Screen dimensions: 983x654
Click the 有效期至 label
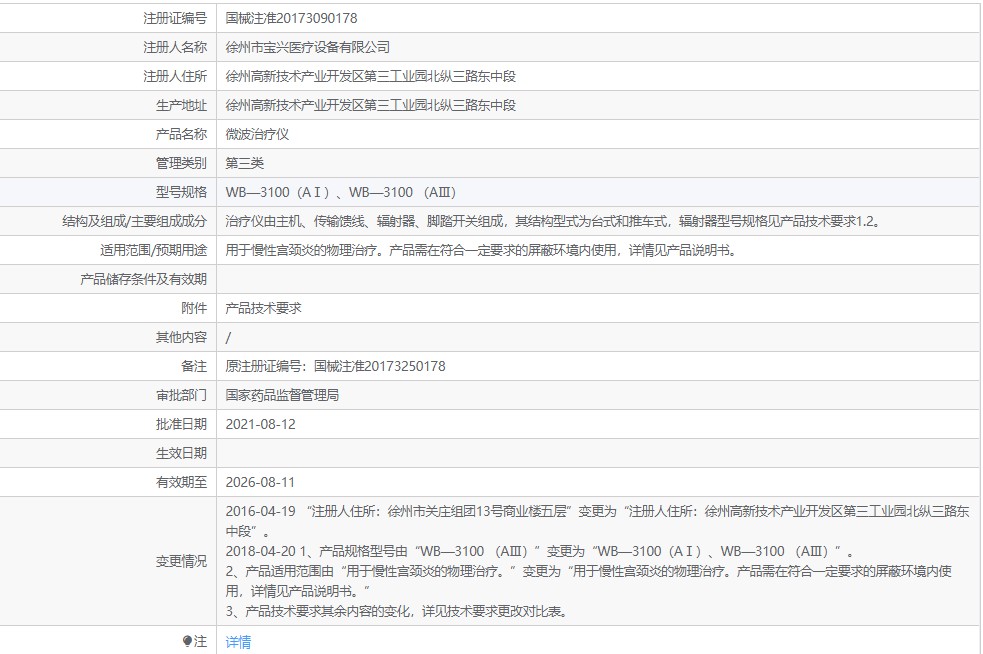(181, 482)
